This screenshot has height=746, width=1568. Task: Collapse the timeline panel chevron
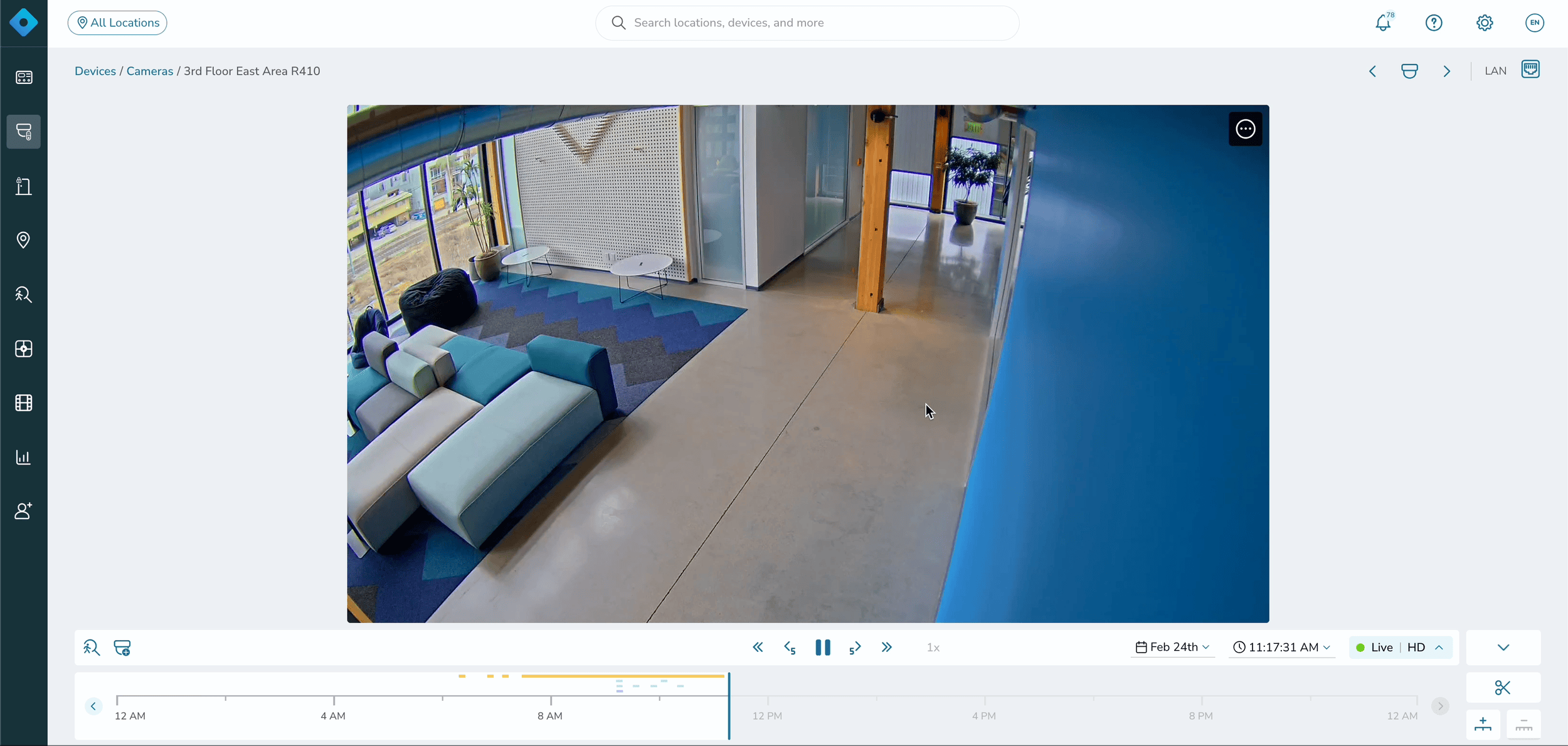click(1503, 648)
